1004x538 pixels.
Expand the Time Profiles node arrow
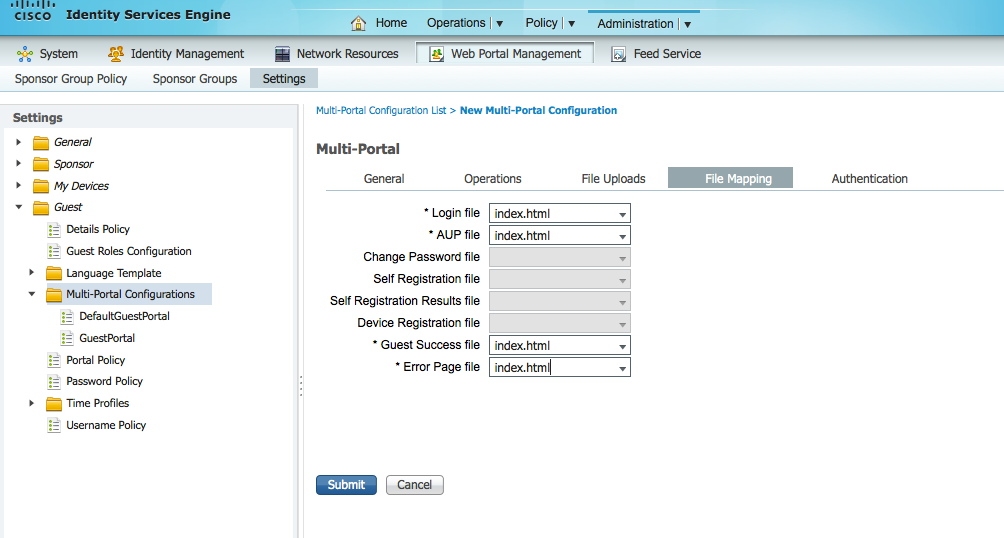pos(31,404)
